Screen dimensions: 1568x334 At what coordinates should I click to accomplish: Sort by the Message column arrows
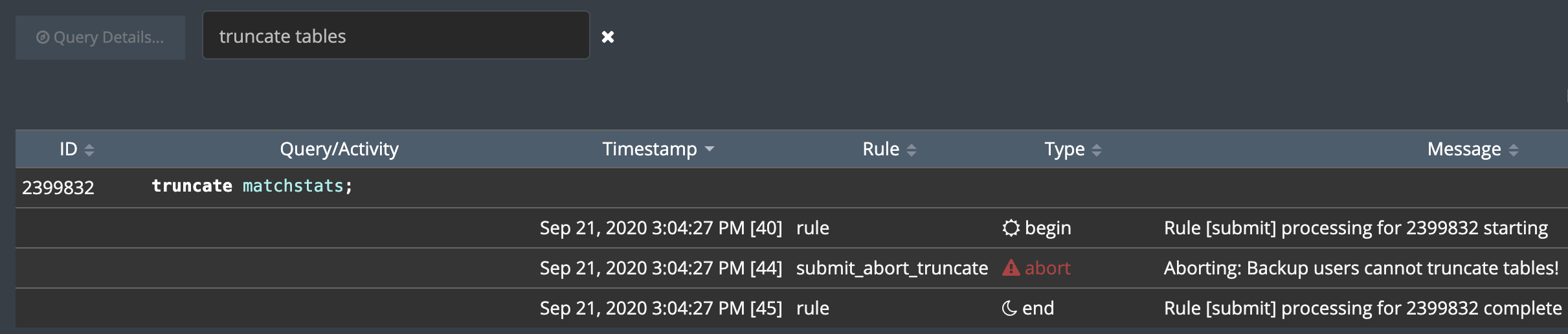1514,150
